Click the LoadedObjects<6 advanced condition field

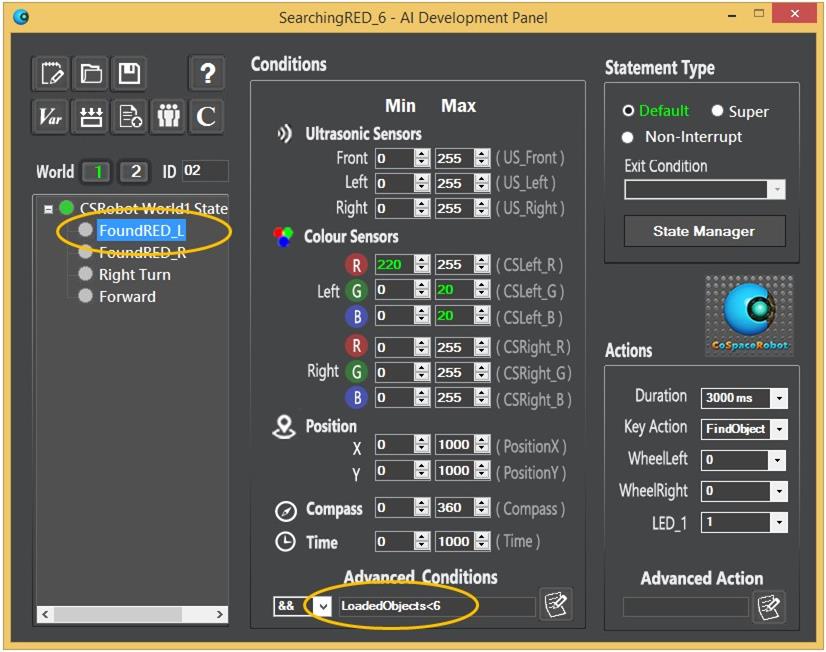(436, 606)
